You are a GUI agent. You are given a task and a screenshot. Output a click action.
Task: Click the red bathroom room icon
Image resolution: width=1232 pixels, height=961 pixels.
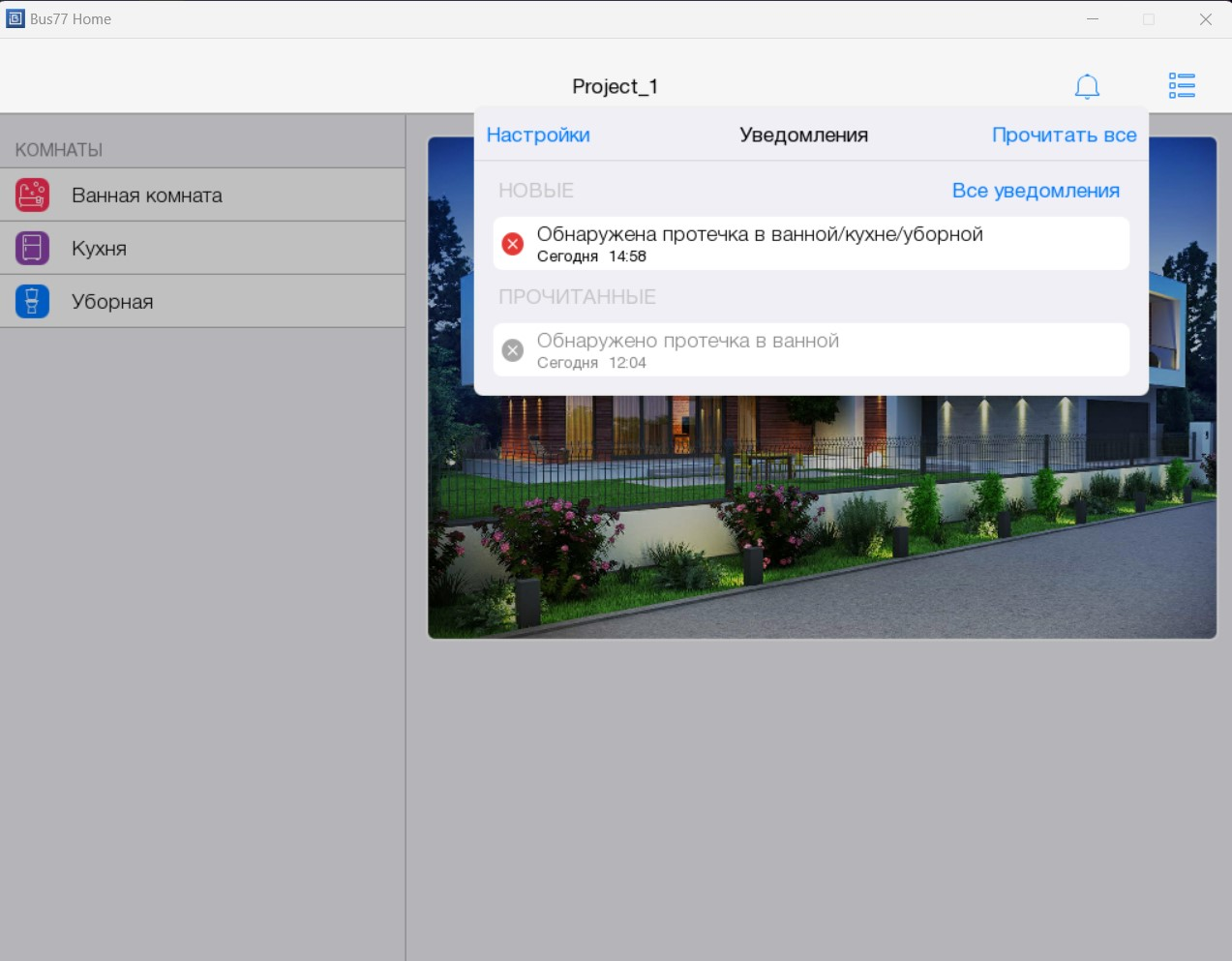(x=32, y=195)
